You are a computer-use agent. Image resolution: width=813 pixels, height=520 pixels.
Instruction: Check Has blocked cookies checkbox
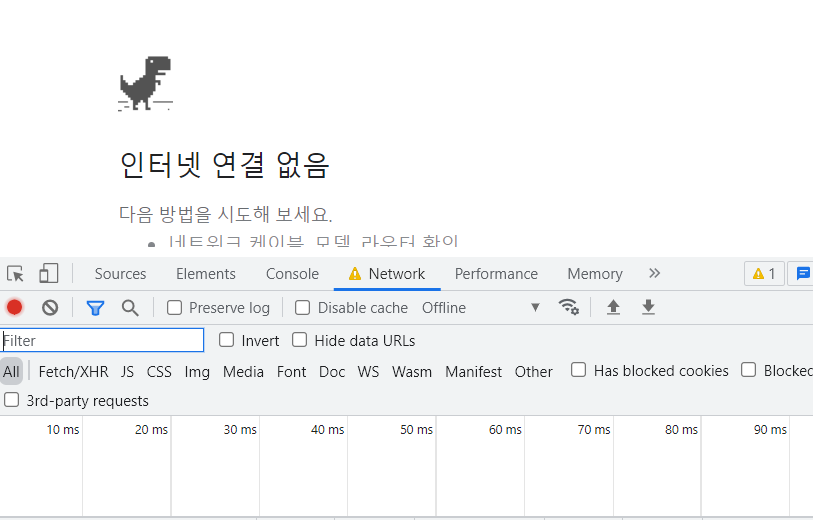coord(578,370)
